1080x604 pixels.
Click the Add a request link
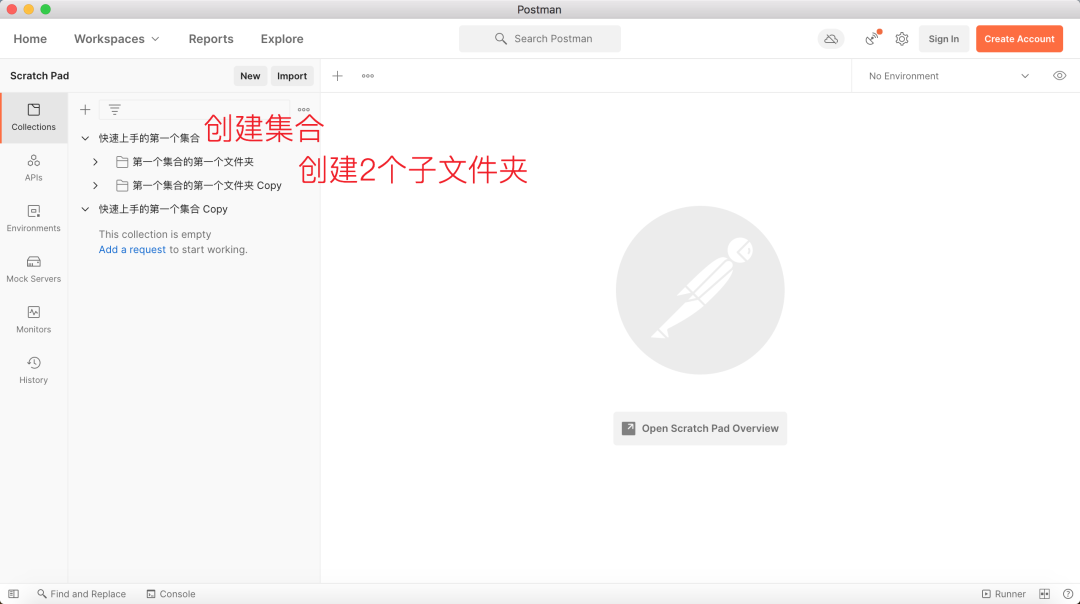click(132, 249)
